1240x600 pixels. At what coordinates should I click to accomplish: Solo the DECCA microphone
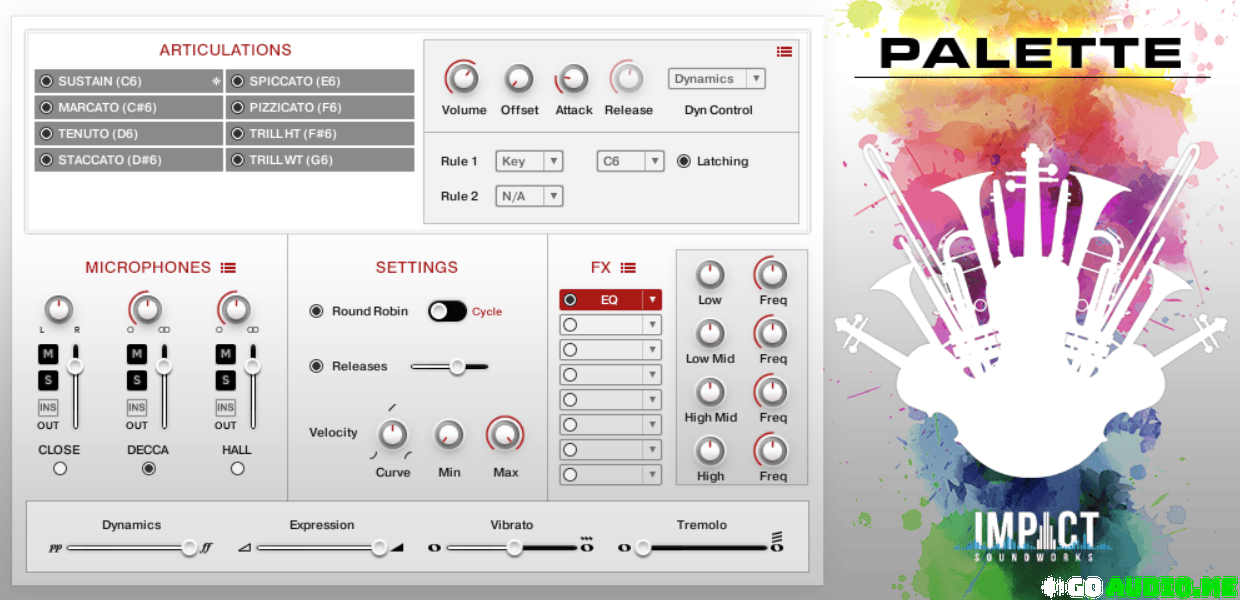[136, 380]
